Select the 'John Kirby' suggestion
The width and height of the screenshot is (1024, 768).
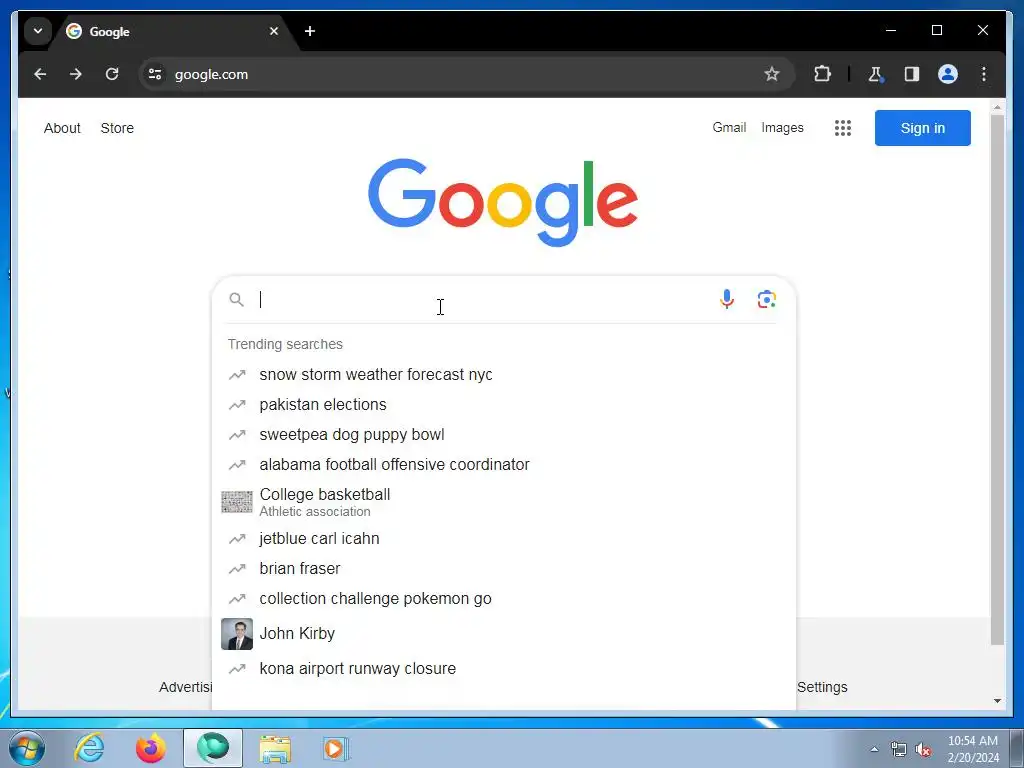(504, 633)
